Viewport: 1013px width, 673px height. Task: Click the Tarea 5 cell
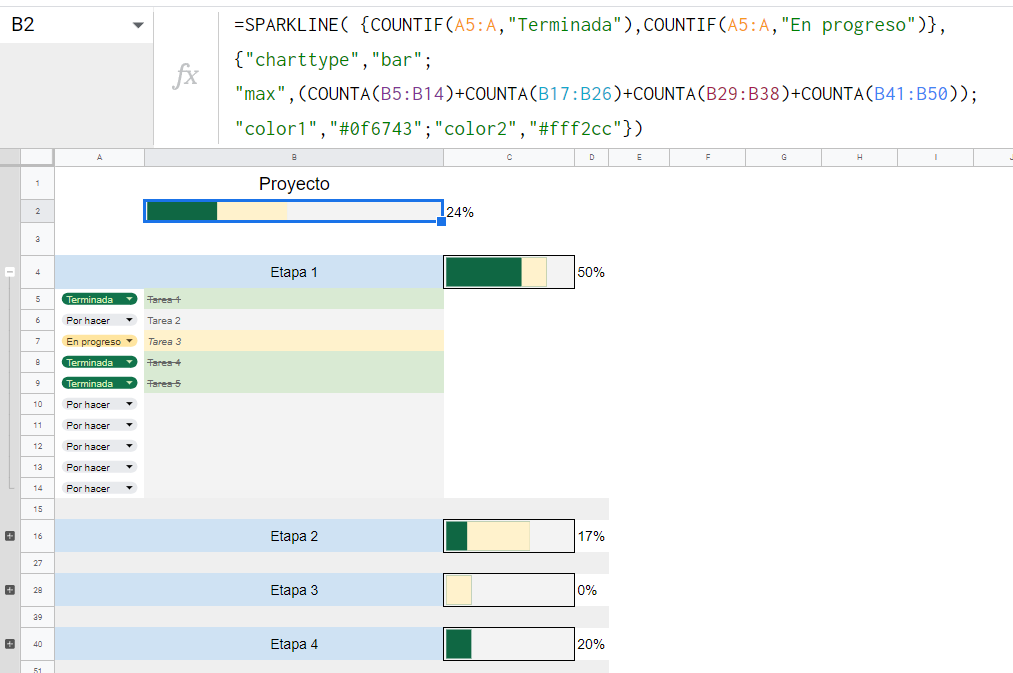[x=294, y=383]
